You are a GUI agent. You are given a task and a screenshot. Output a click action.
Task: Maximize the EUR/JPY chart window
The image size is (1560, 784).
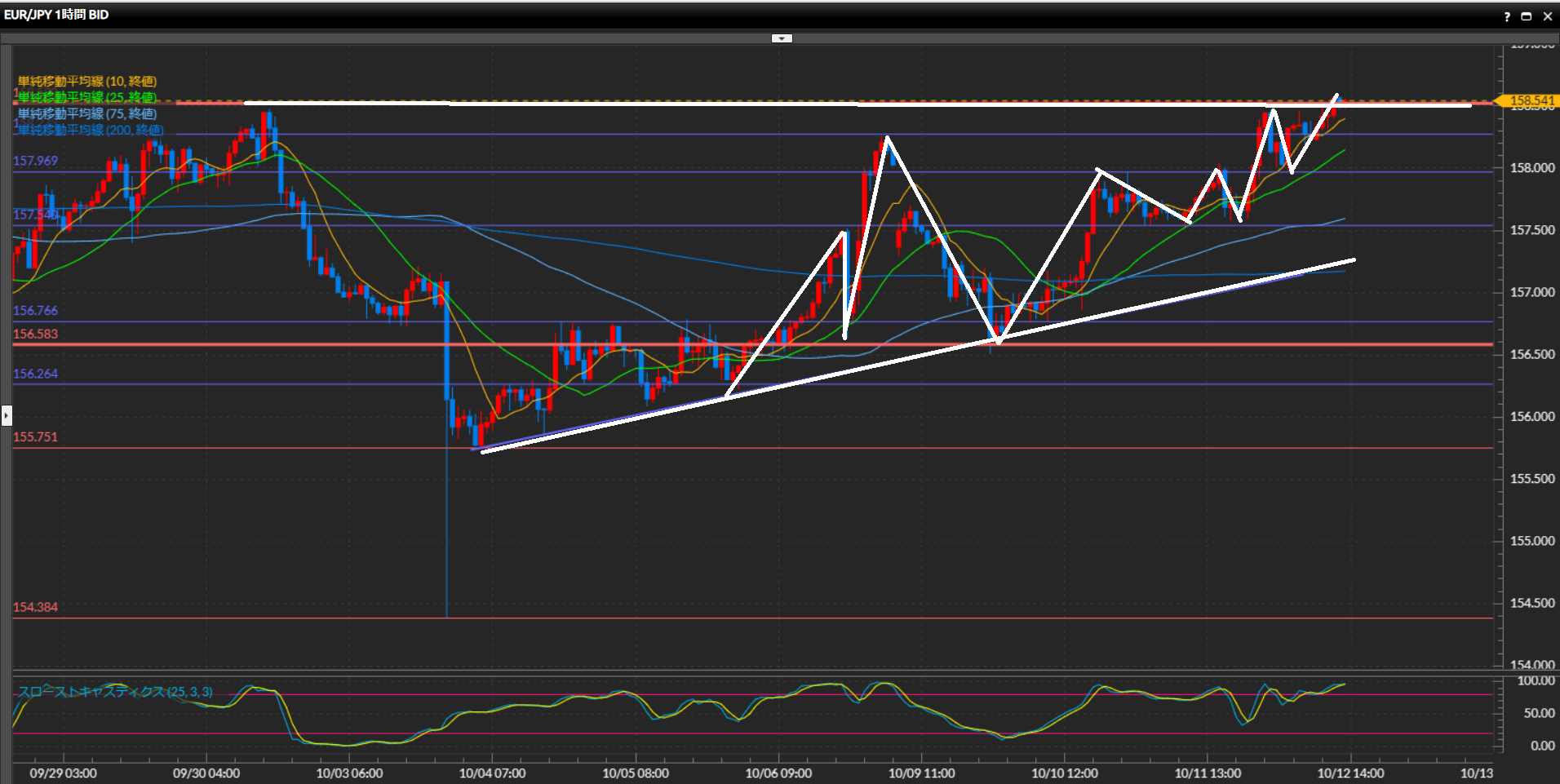(x=1526, y=16)
